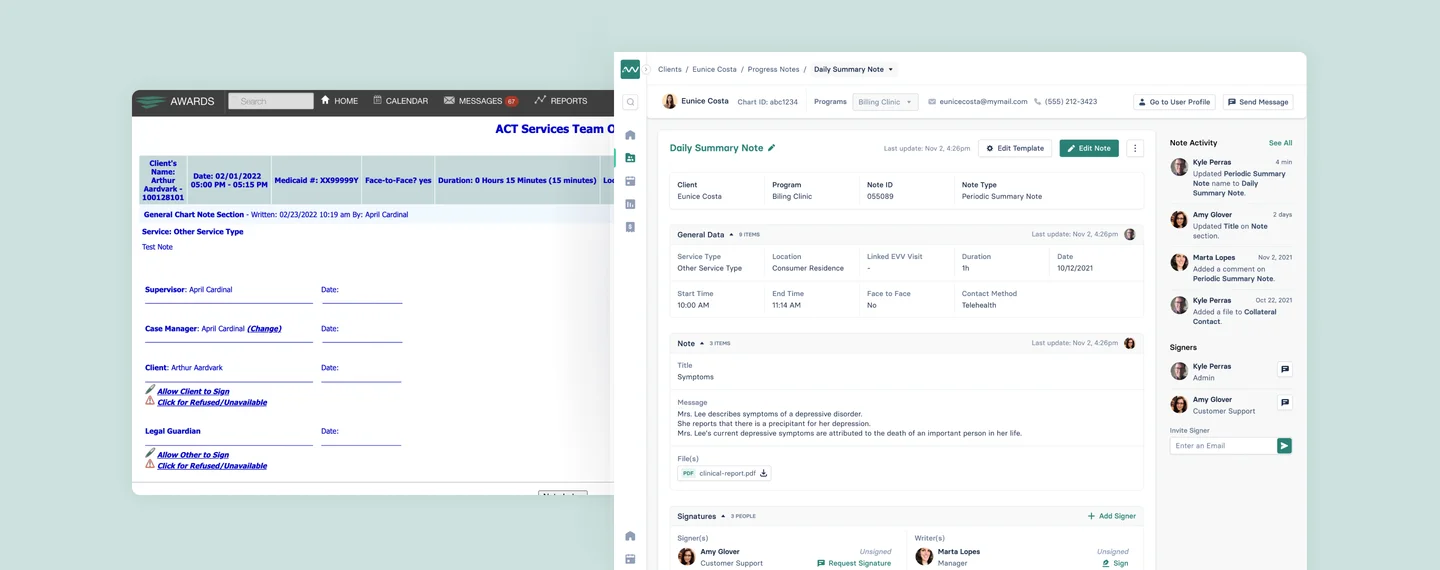Open MESSAGES menu in the AWARDS window

481,101
